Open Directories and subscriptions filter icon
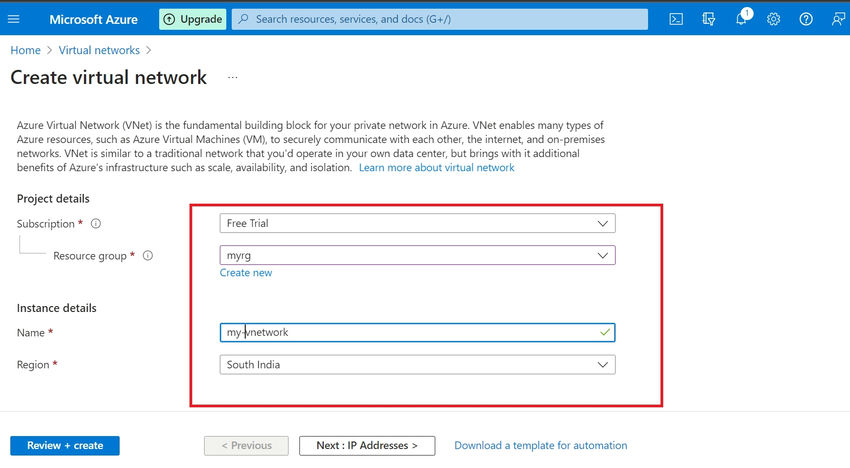The image size is (850, 468). tap(709, 19)
